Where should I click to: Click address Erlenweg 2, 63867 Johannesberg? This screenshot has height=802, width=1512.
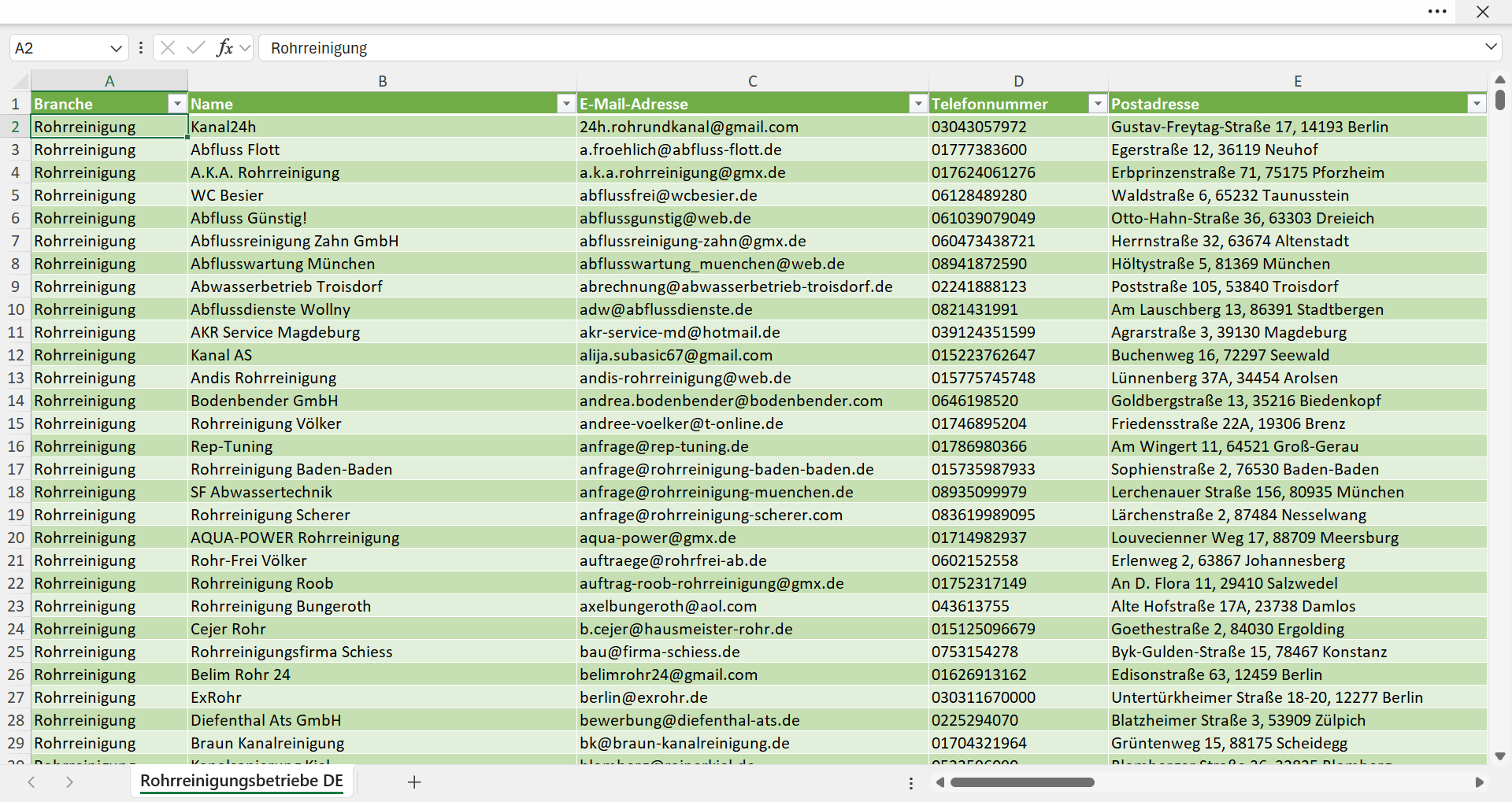(x=1298, y=560)
